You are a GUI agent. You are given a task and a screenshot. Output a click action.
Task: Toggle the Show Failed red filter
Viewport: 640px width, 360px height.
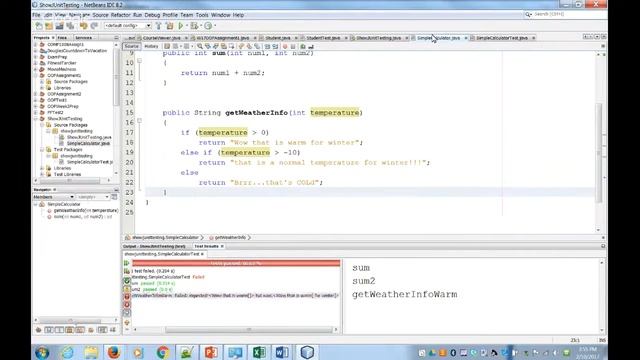[127, 297]
